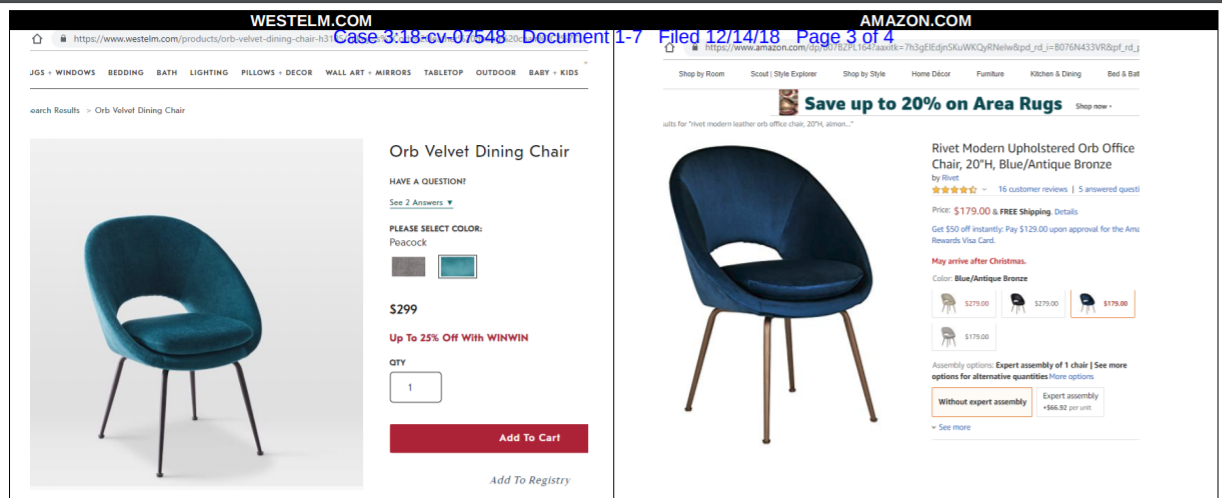Choose Expert assembly +$66.92 option

point(1071,402)
